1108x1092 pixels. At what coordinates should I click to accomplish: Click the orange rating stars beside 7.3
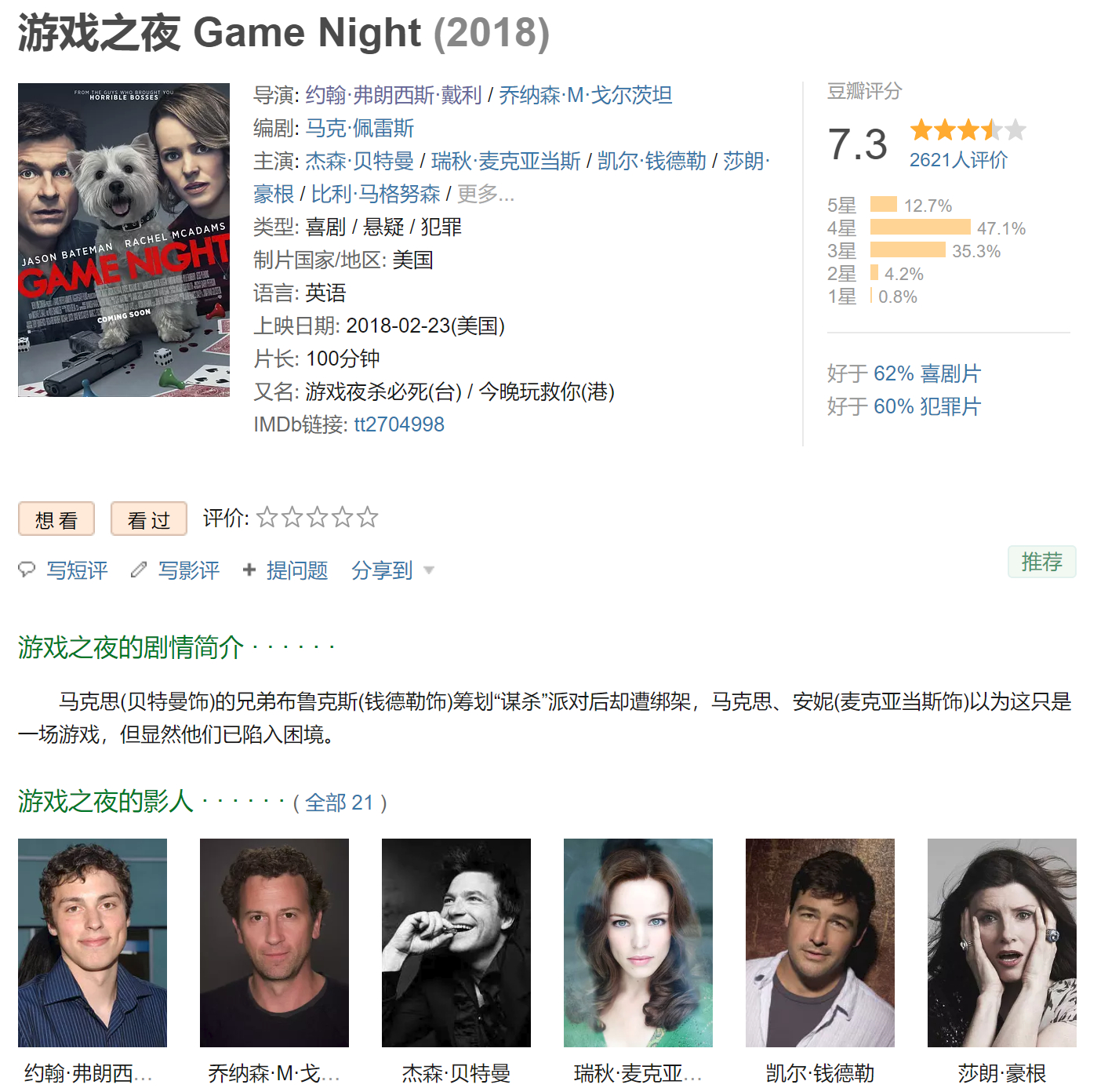point(968,129)
